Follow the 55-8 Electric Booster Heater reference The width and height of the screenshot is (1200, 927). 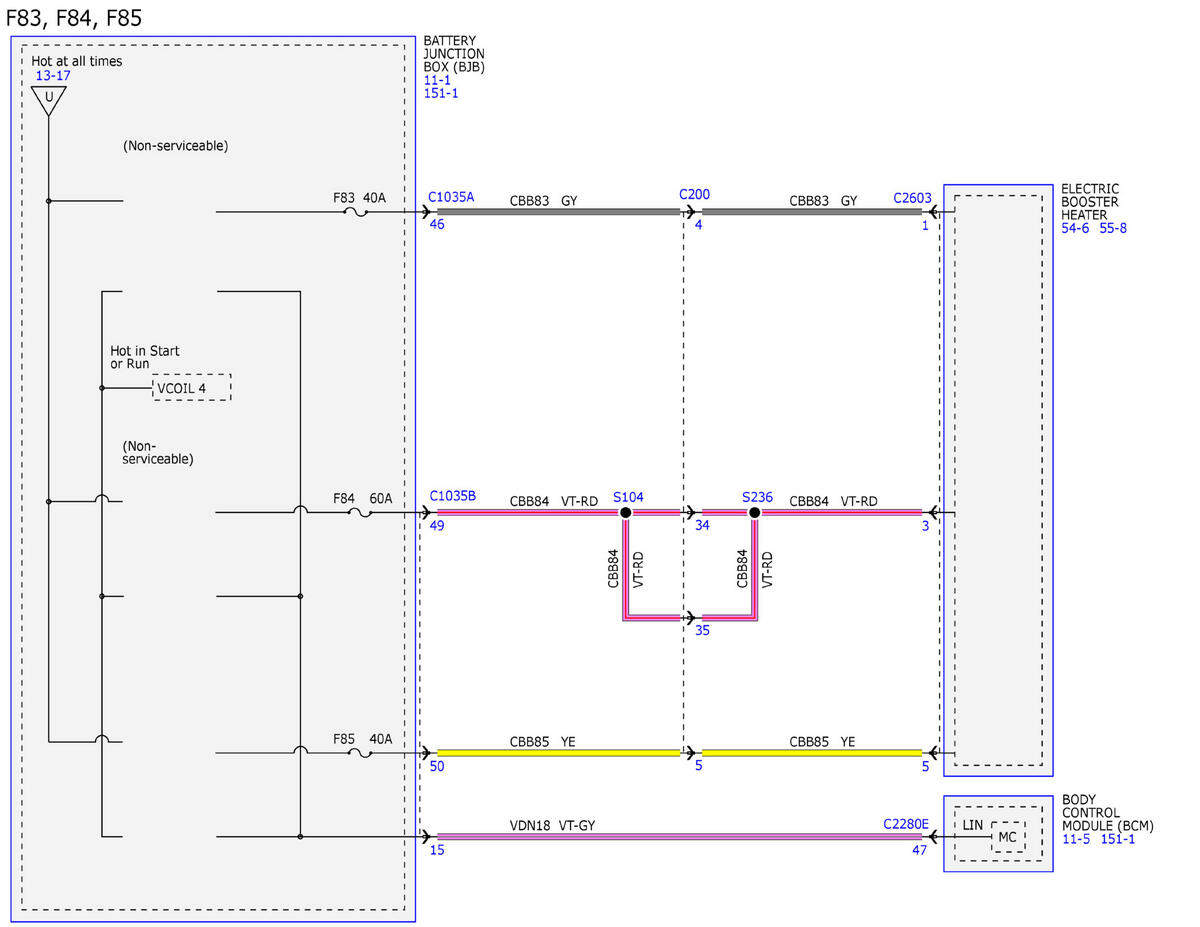pyautogui.click(x=1111, y=229)
